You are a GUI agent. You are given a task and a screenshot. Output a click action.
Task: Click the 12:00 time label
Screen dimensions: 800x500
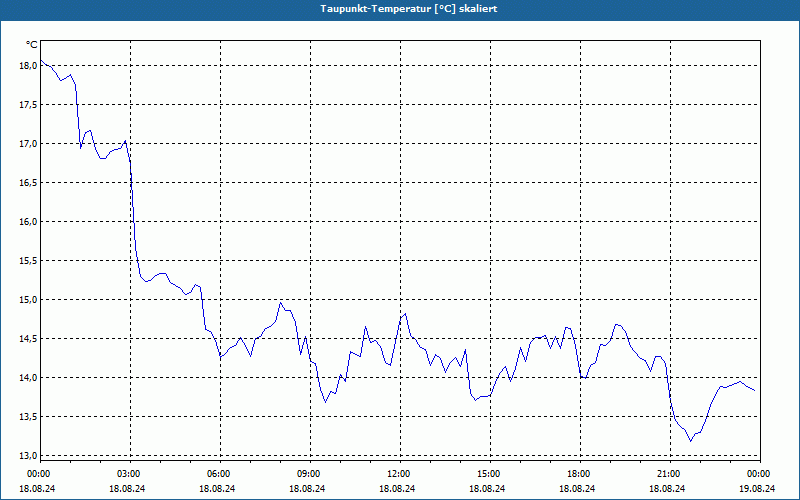coord(400,474)
